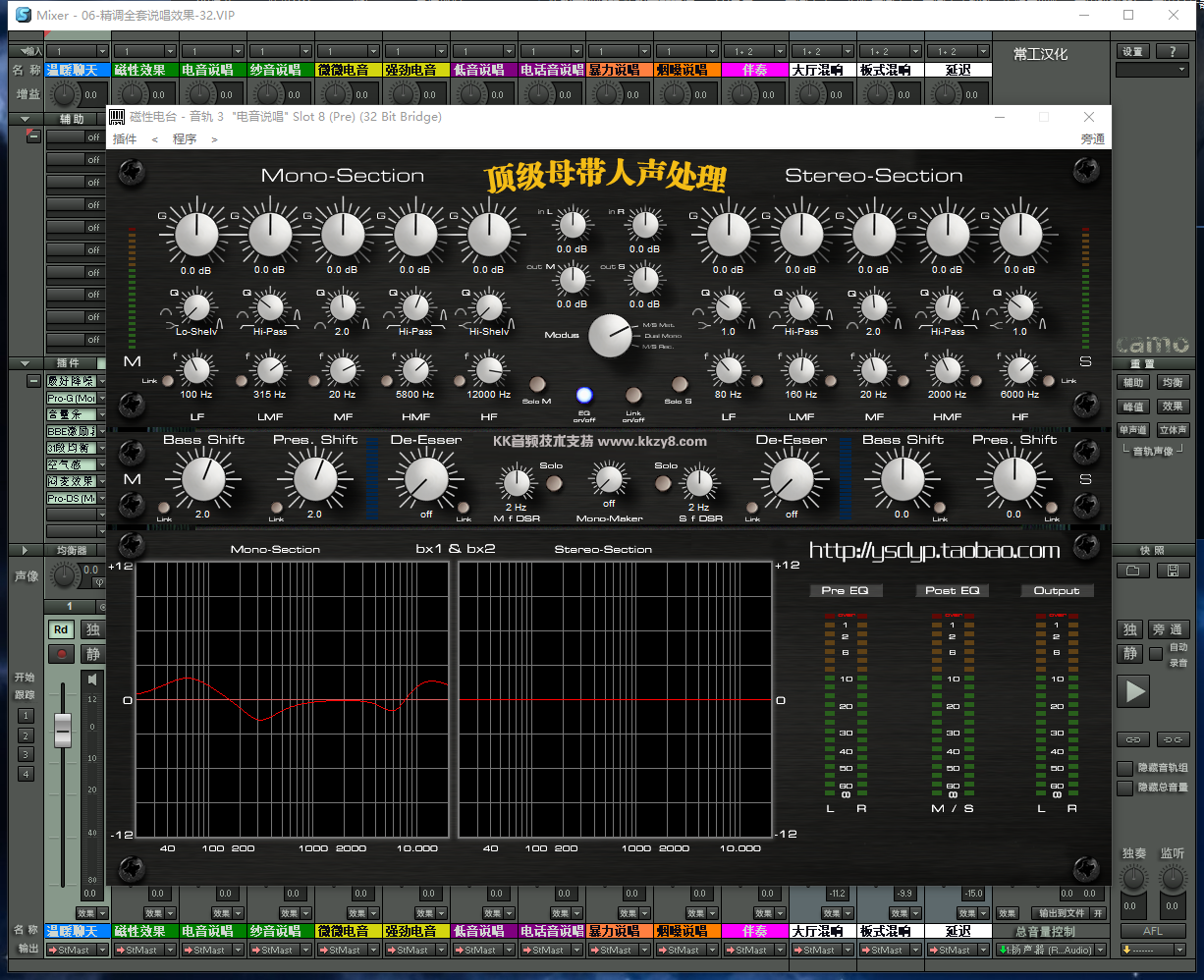Click the Mono LF 100 Hz frequency knob

[196, 370]
